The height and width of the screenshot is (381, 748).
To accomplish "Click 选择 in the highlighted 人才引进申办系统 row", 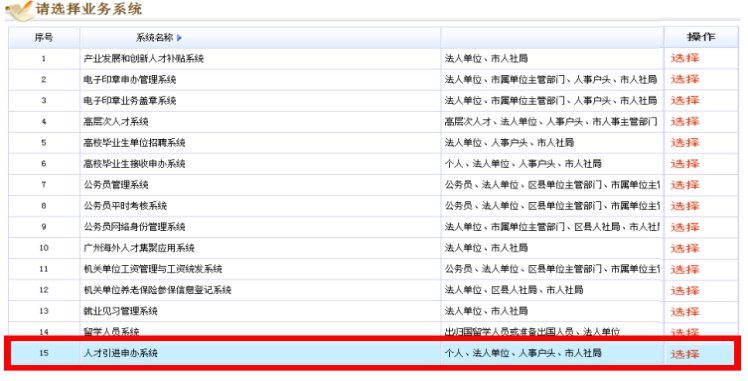I will pos(685,354).
